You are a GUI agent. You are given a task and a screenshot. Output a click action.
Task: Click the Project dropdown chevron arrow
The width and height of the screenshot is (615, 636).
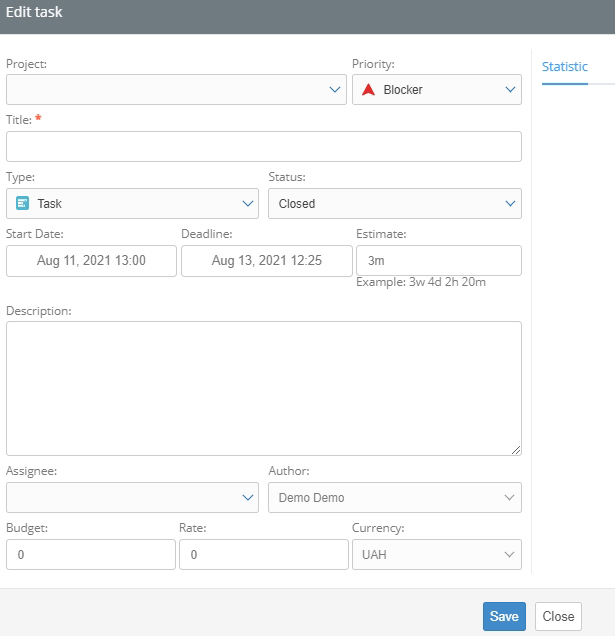click(x=335, y=89)
